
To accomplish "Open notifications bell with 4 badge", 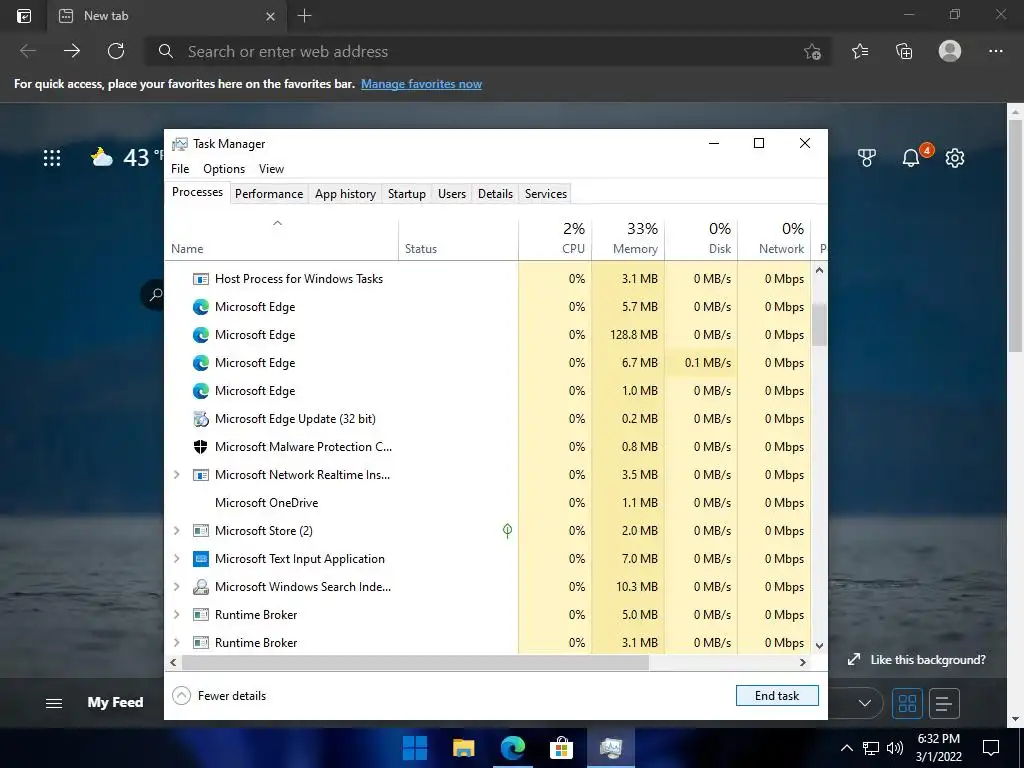I will [912, 157].
